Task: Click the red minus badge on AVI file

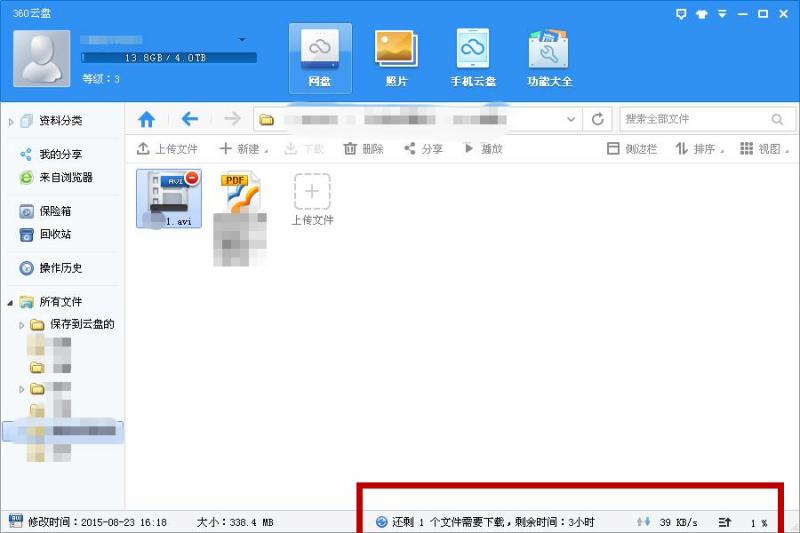Action: [x=192, y=177]
